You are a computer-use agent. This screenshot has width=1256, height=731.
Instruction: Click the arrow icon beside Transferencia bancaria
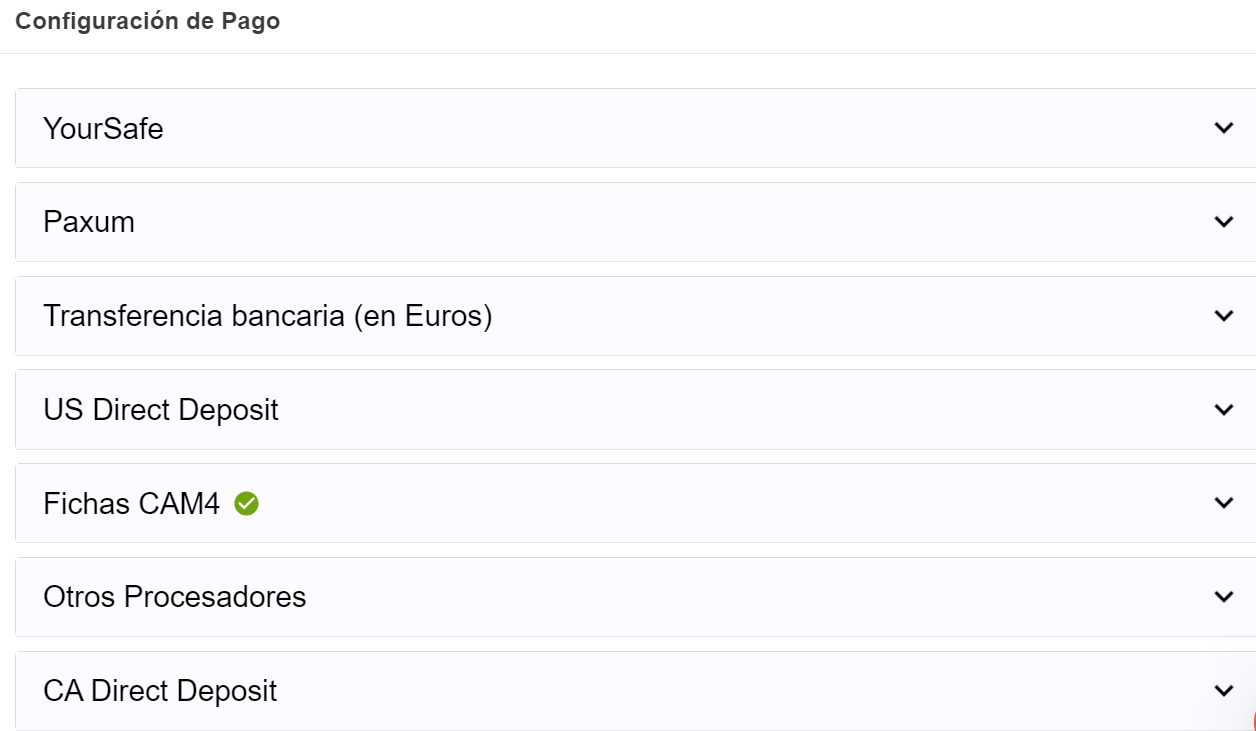pyautogui.click(x=1223, y=316)
